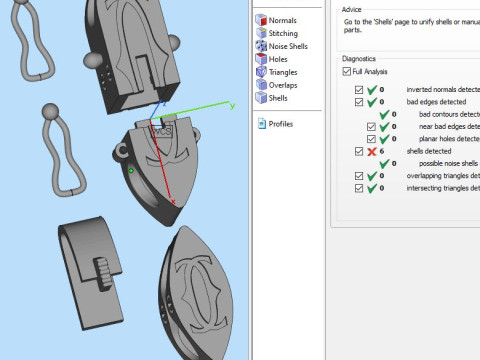Viewport: 480px width, 360px height.
Task: Click the green point on pendant model
Action: coord(131,171)
